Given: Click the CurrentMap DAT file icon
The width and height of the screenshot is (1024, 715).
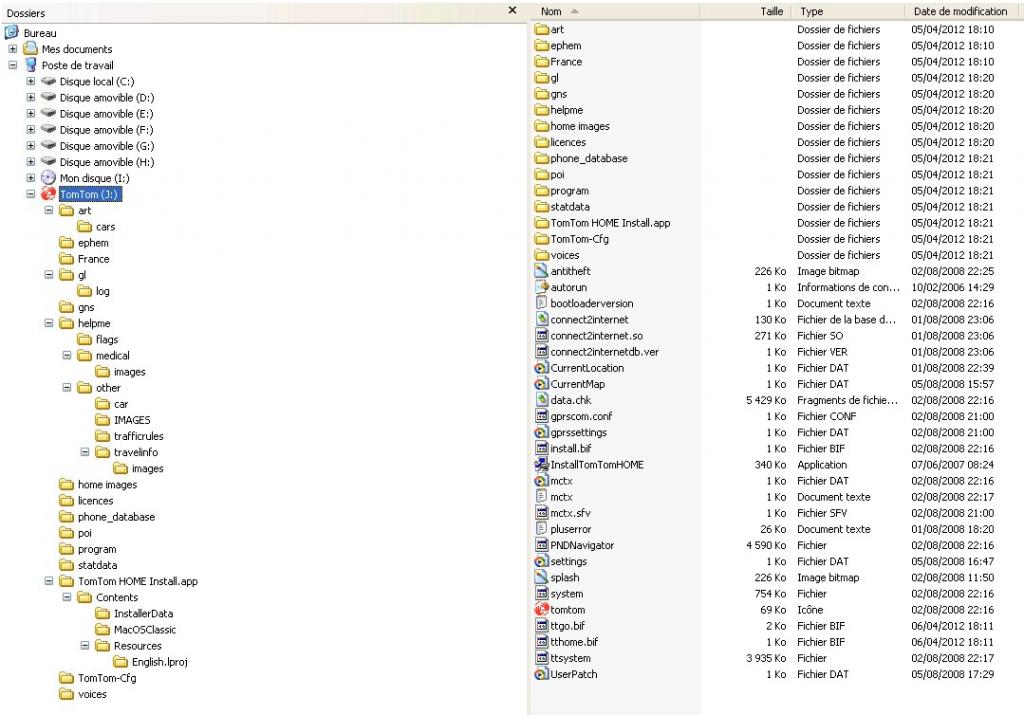Looking at the screenshot, I should [541, 384].
